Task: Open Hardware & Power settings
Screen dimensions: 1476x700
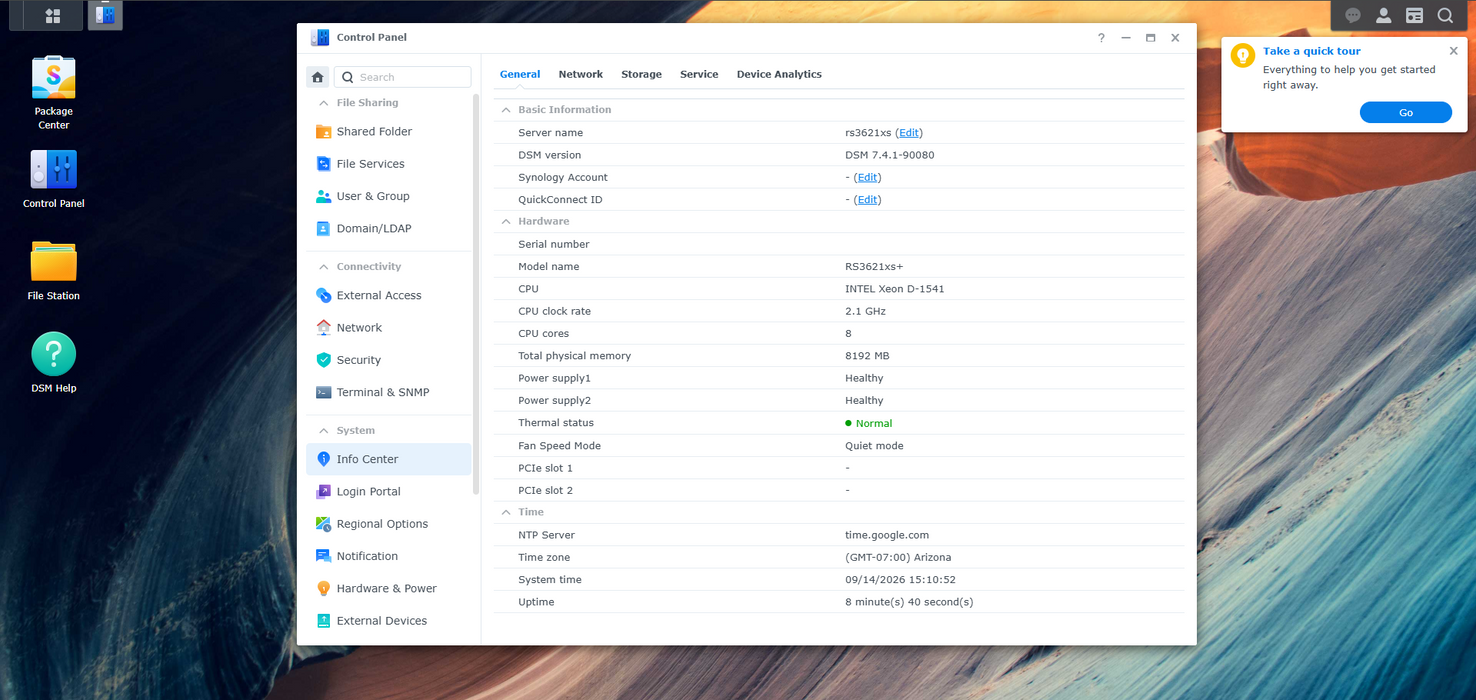Action: click(389, 588)
